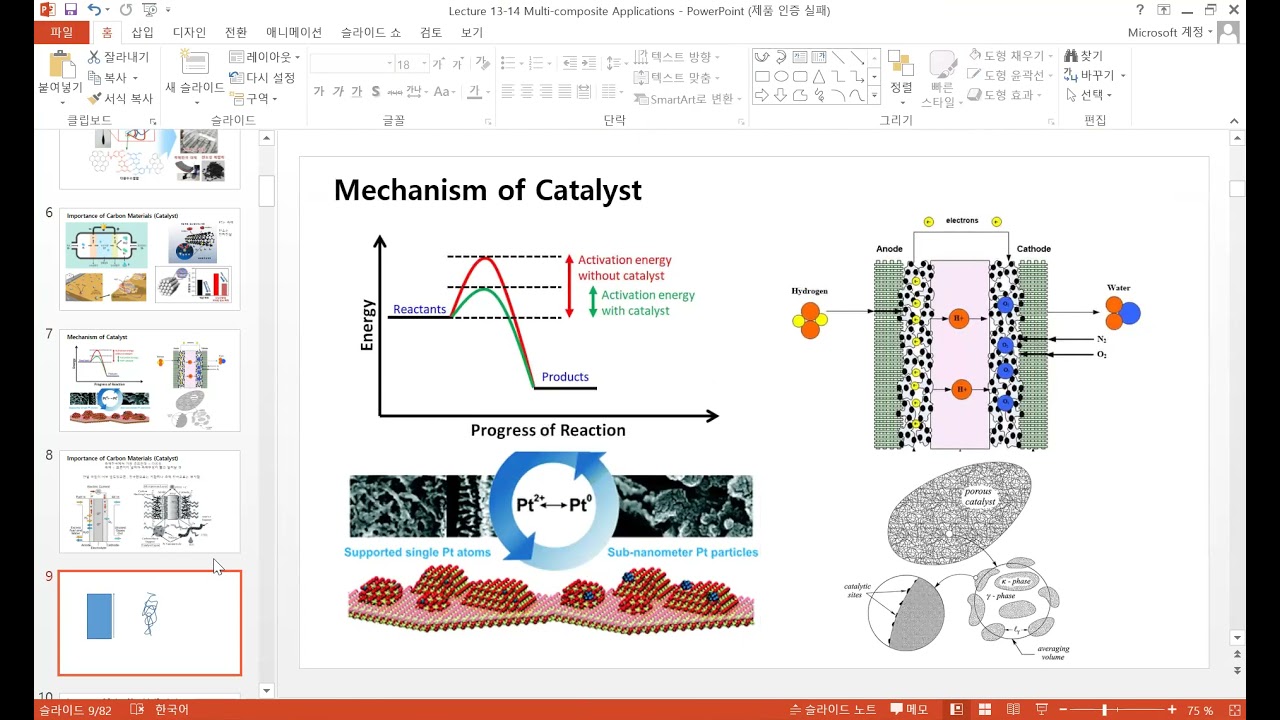Screen dimensions: 1280x720
Task: Click the 서식 복사 (Format Painter) button
Action: point(121,98)
